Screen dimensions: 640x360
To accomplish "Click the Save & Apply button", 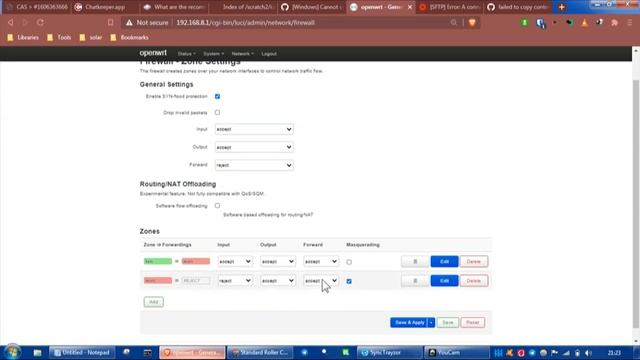I will click(x=409, y=322).
